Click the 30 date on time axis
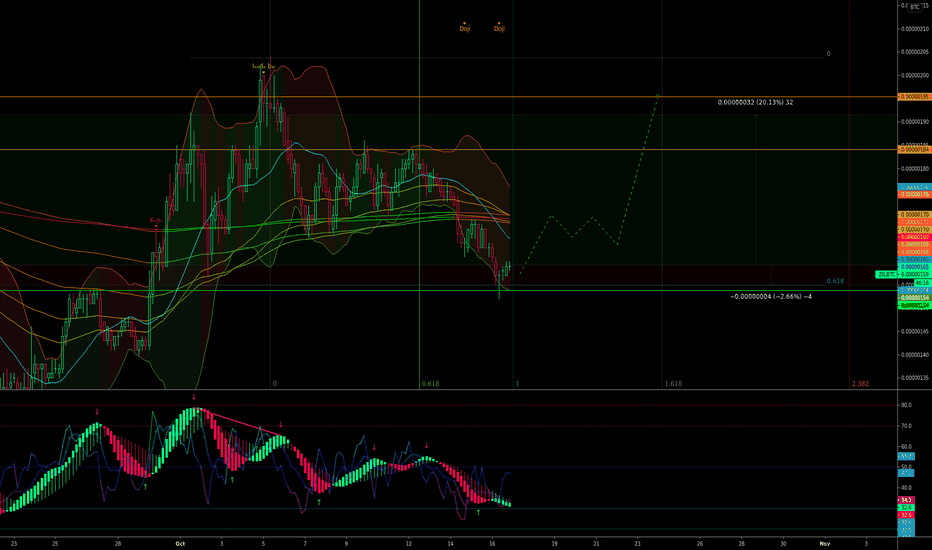This screenshot has width=932, height=550. pos(783,543)
